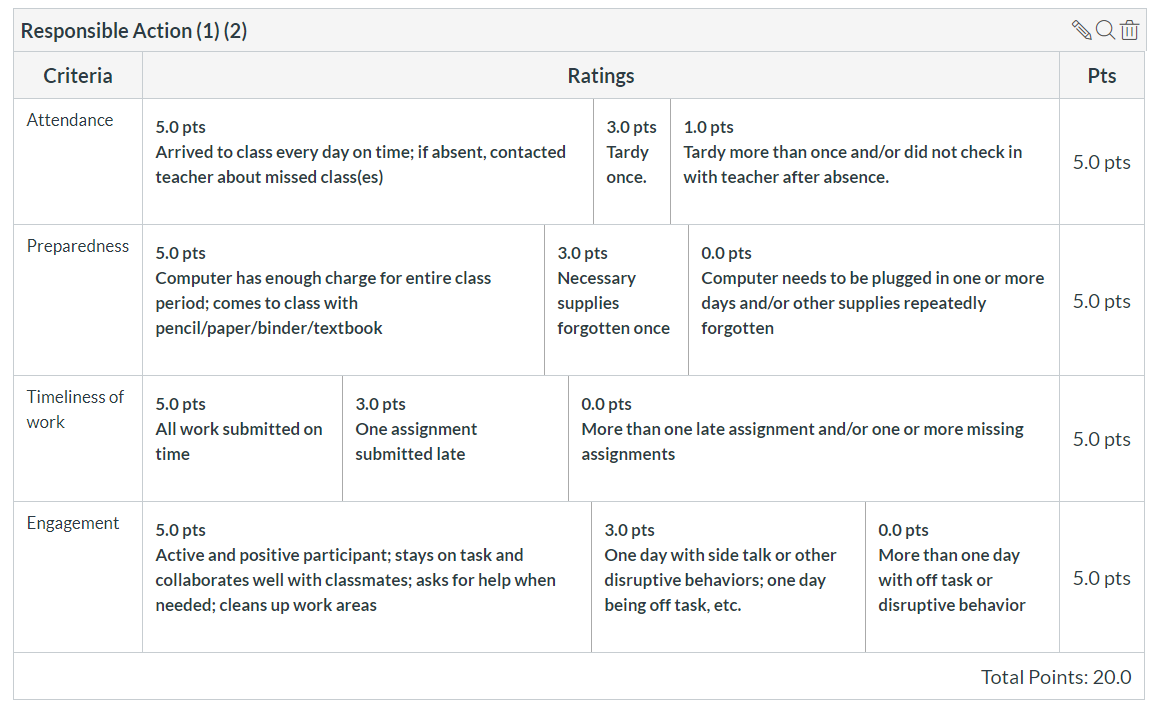This screenshot has width=1157, height=713.
Task: Choose 'Tardy more than once' 1.0 pts rating
Action: (x=865, y=162)
